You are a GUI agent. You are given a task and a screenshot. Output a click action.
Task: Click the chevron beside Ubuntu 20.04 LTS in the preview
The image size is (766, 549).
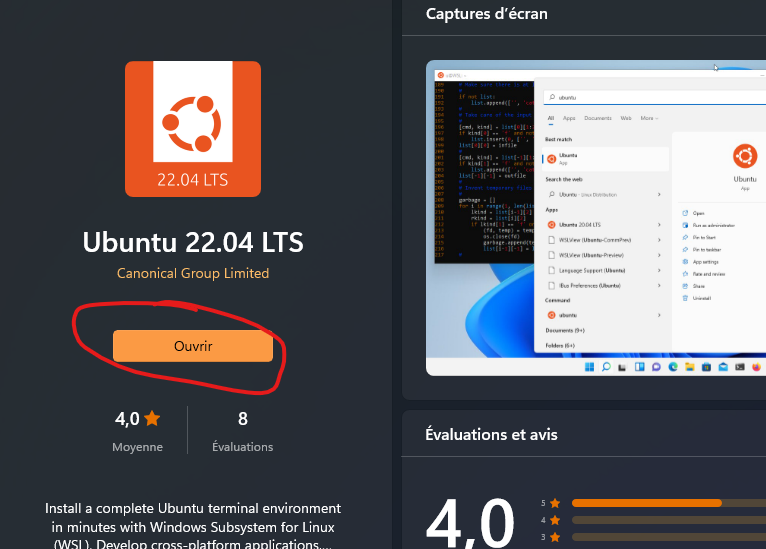[x=659, y=225]
